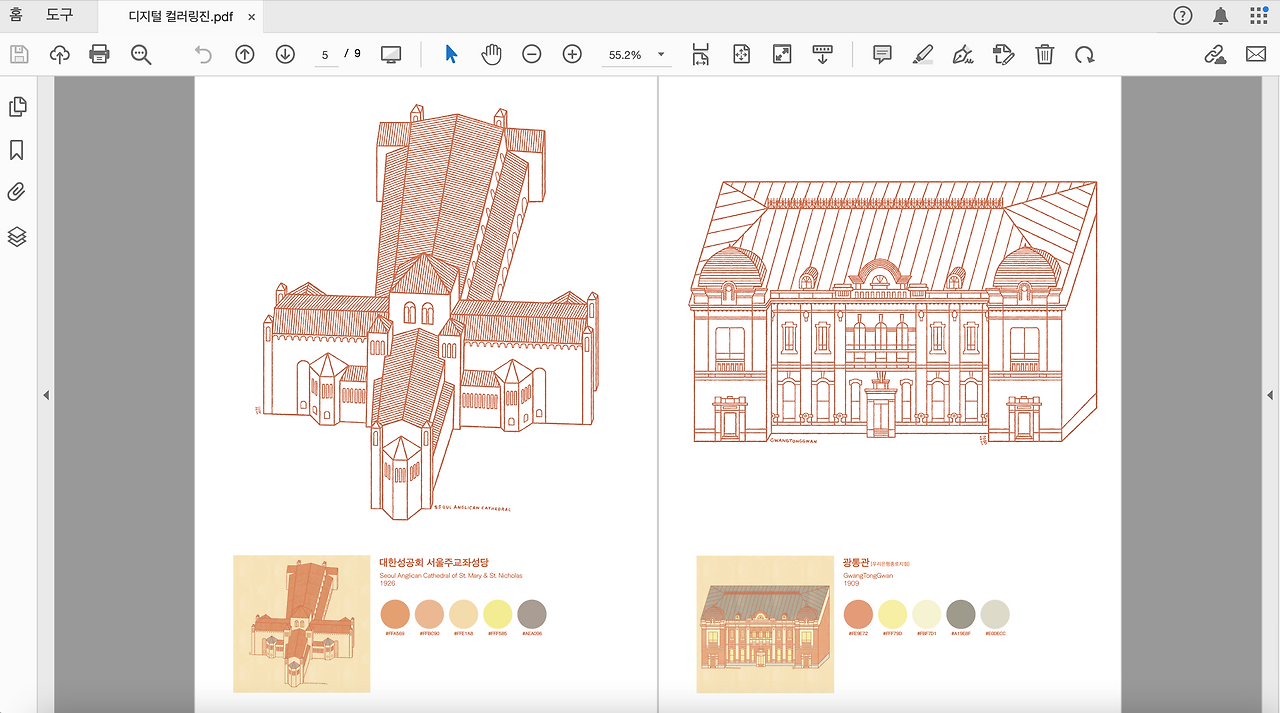
Task: Open the zoom level dropdown arrow
Action: click(661, 55)
